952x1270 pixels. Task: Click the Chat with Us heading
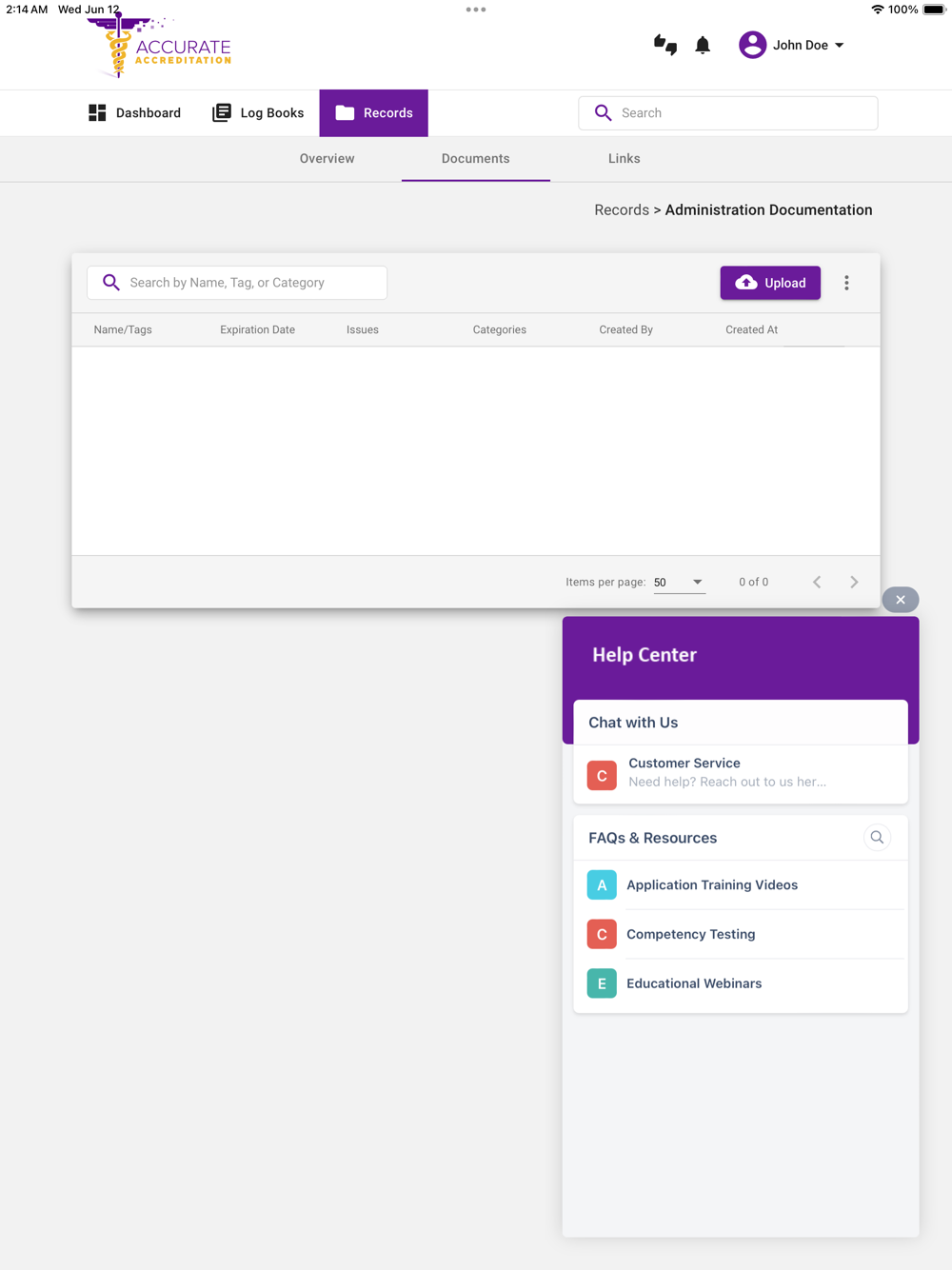pos(633,723)
